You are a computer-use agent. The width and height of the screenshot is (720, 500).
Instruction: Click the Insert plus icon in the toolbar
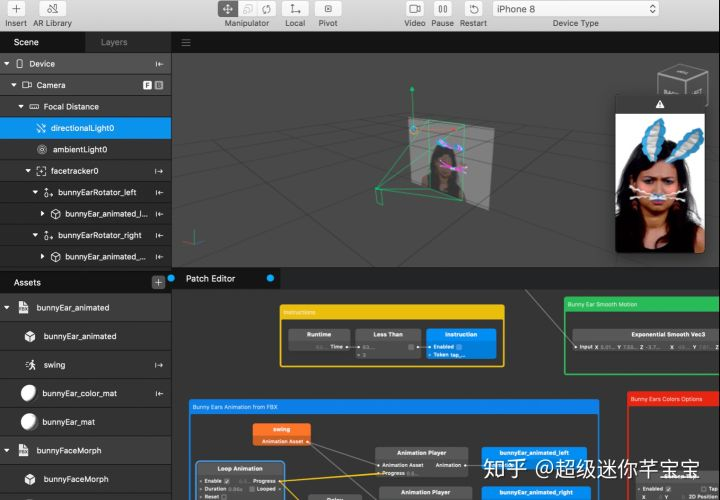click(16, 9)
